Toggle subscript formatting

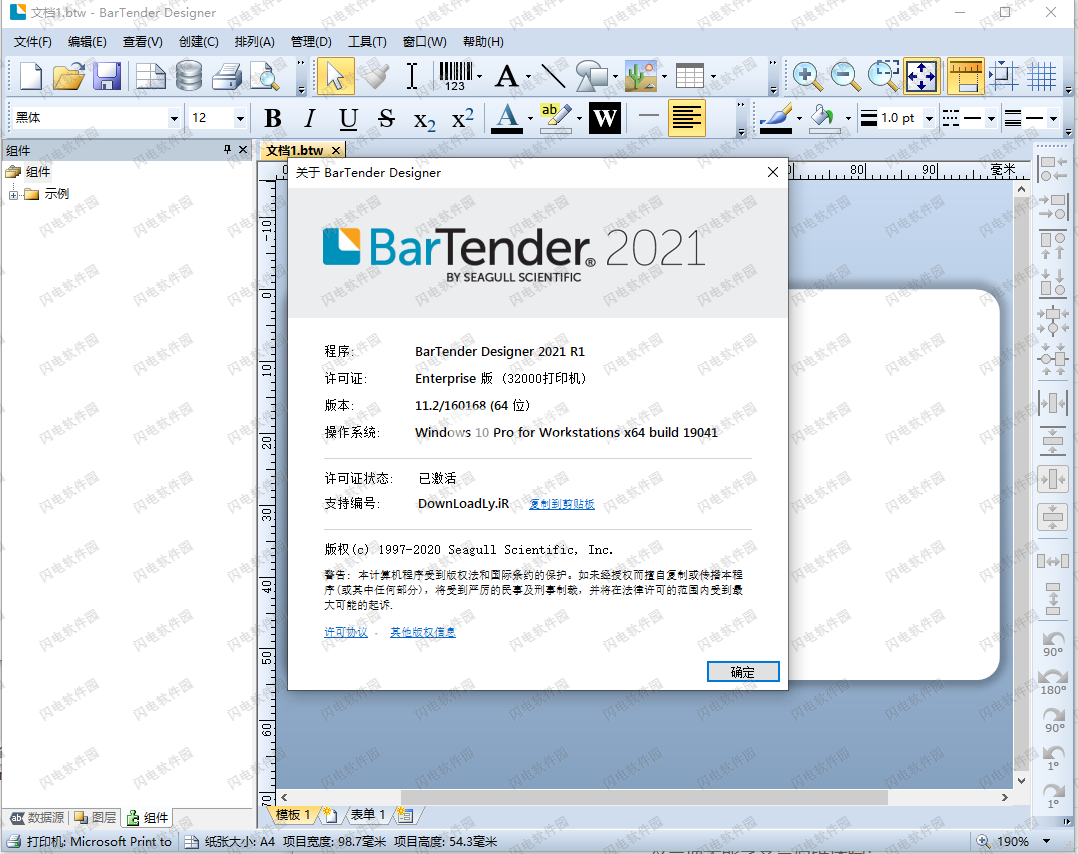(425, 120)
